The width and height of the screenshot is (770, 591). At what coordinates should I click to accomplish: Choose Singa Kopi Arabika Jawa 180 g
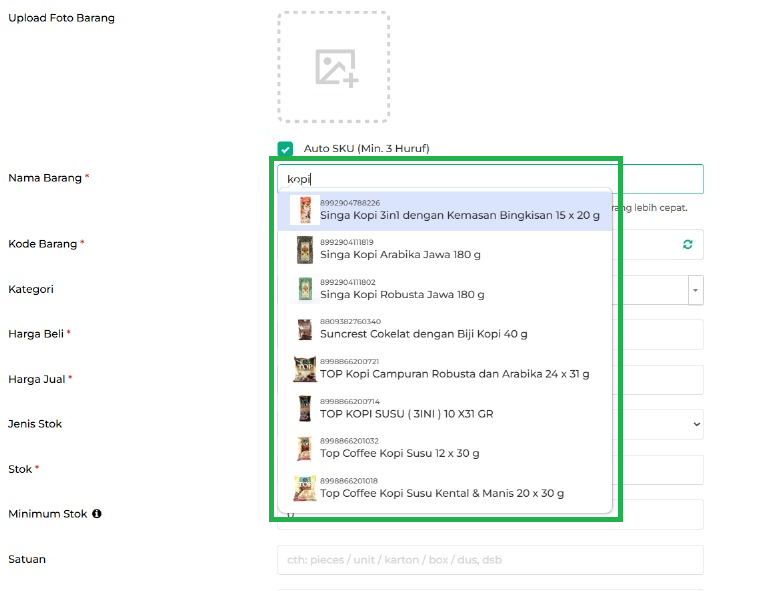tap(445, 250)
